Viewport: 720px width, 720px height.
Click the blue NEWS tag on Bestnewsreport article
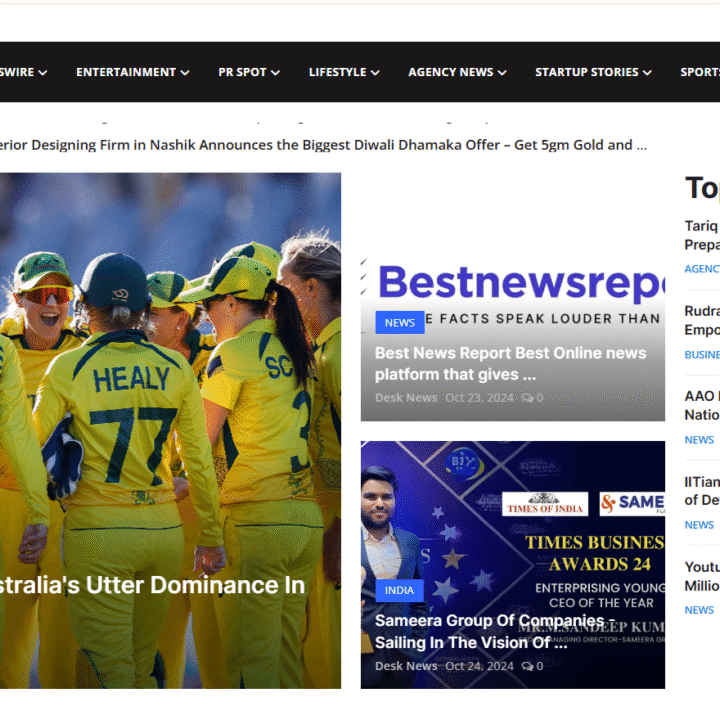[399, 322]
